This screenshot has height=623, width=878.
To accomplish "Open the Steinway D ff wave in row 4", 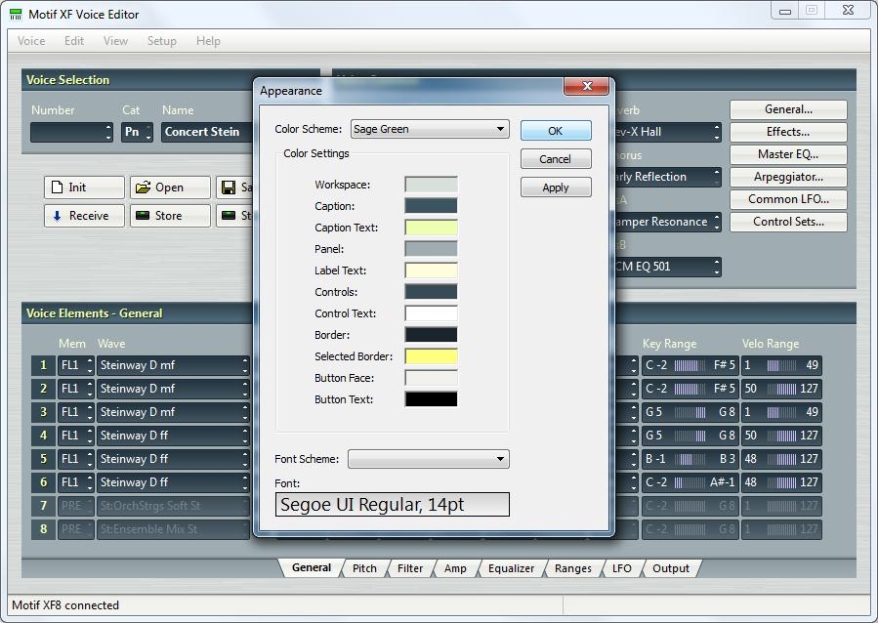I will click(x=173, y=435).
